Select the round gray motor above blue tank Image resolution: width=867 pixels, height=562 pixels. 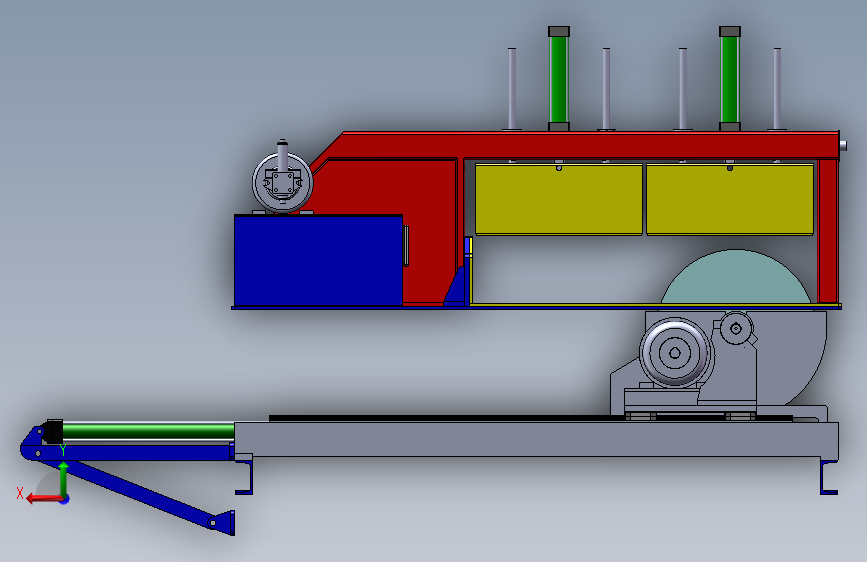tap(283, 183)
